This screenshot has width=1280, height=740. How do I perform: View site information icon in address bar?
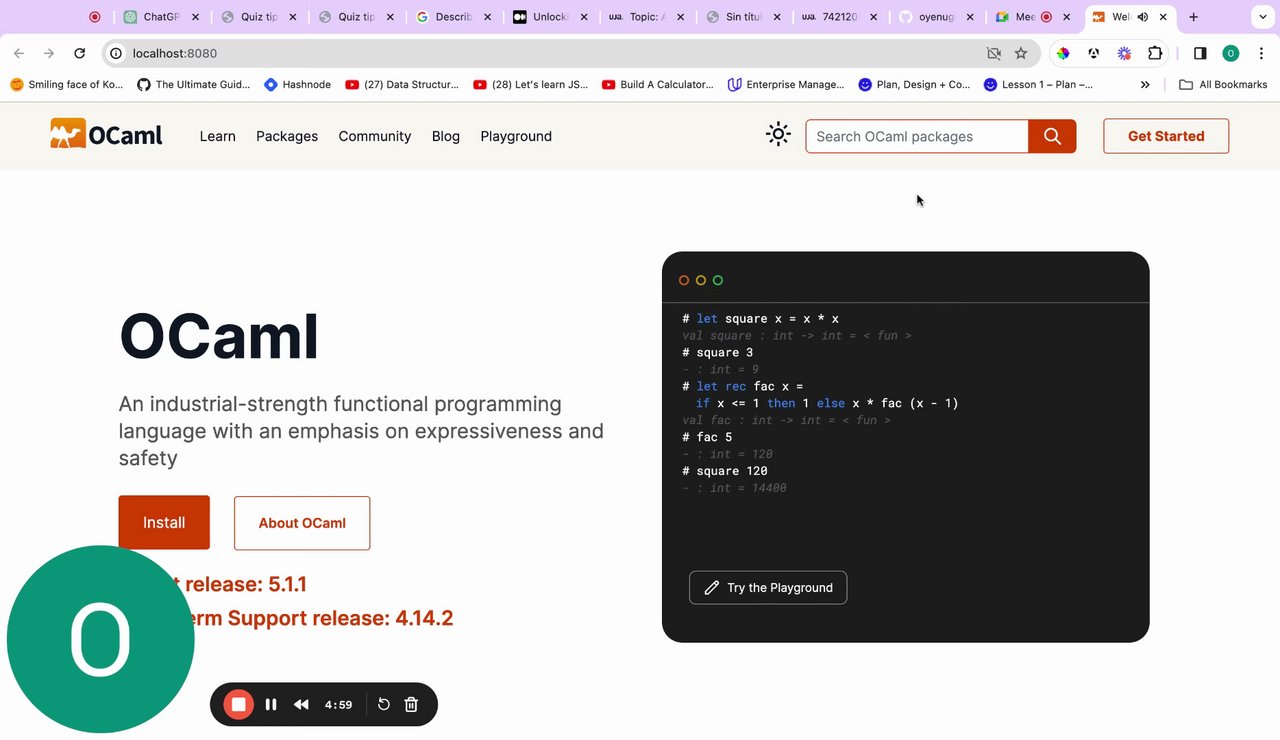pyautogui.click(x=116, y=53)
